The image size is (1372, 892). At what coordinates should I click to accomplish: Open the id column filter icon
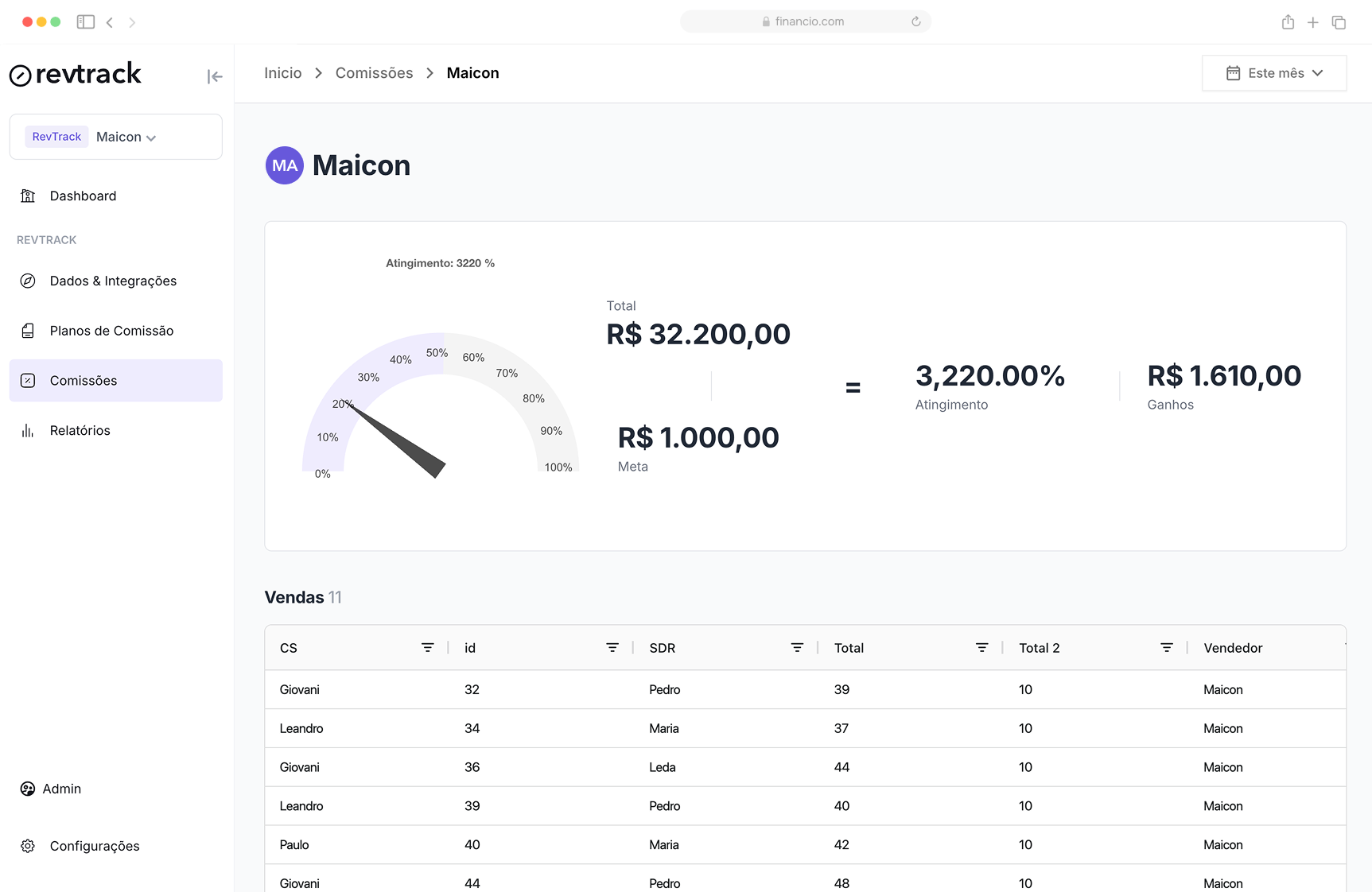click(612, 648)
